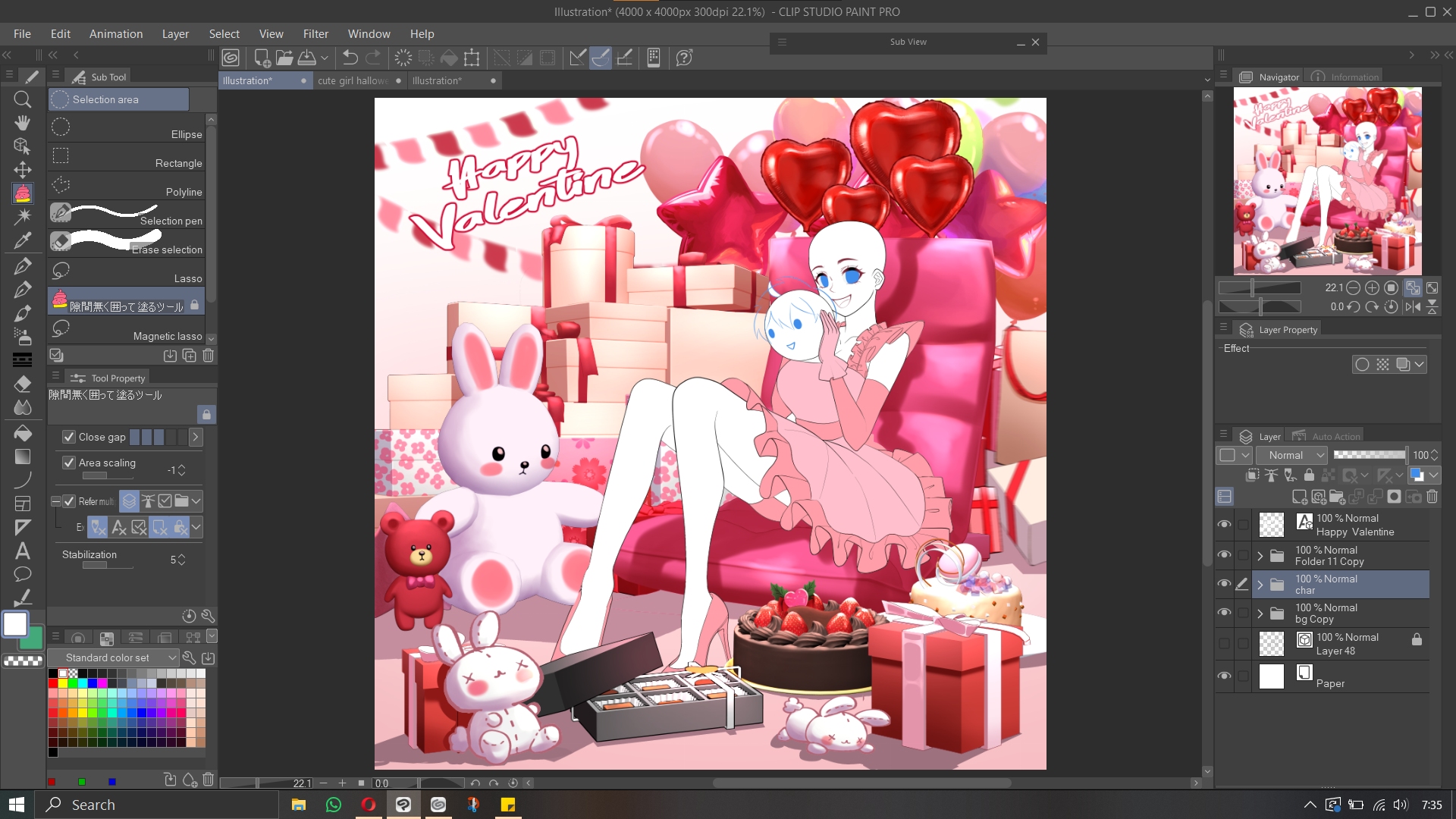This screenshot has height=819, width=1456.
Task: Select the Fill bucket tool
Action: click(x=23, y=432)
